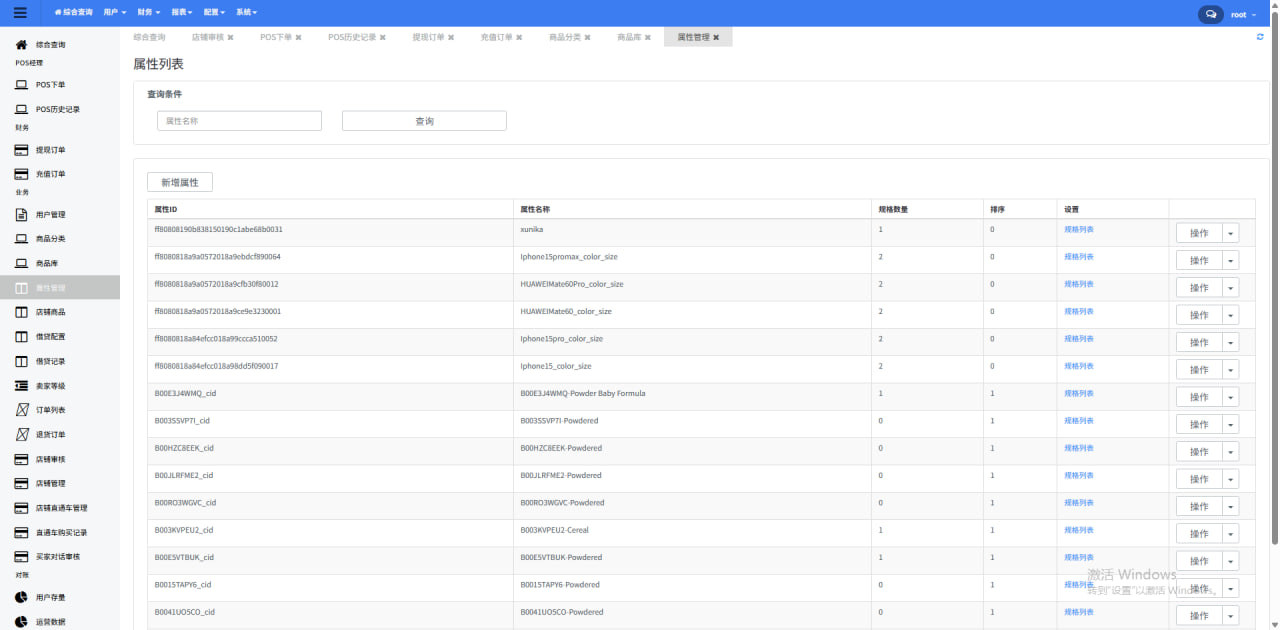Open the chat messages icon in header
1280x630 pixels.
(1211, 14)
